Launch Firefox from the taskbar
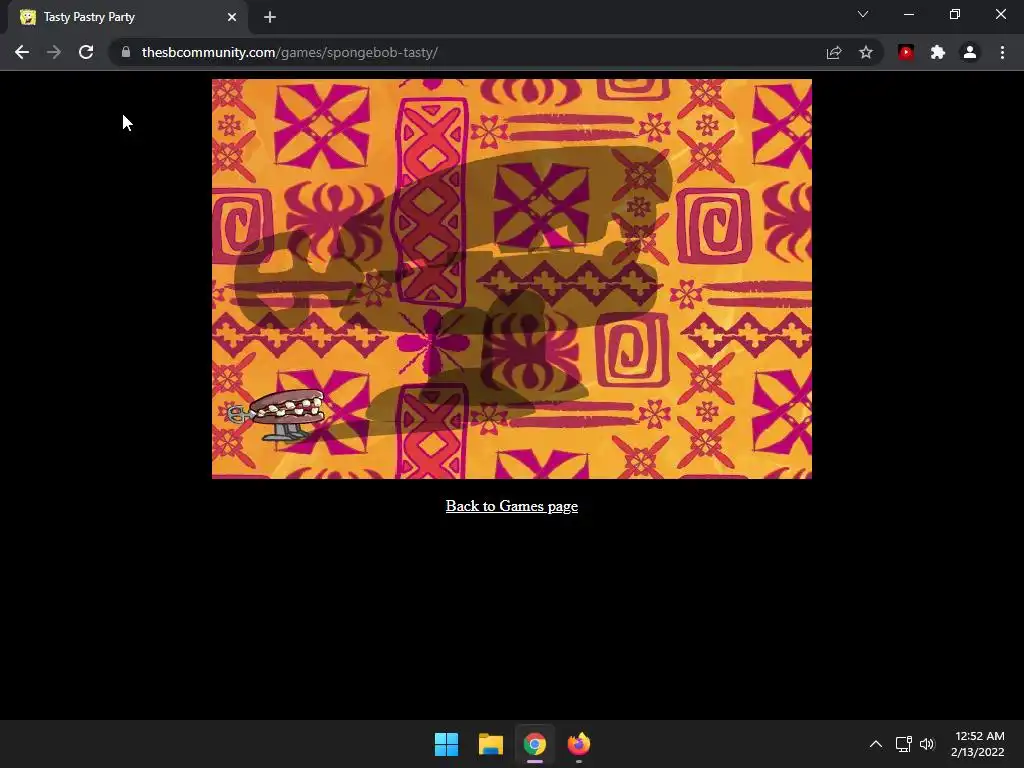The width and height of the screenshot is (1024, 768). point(579,744)
